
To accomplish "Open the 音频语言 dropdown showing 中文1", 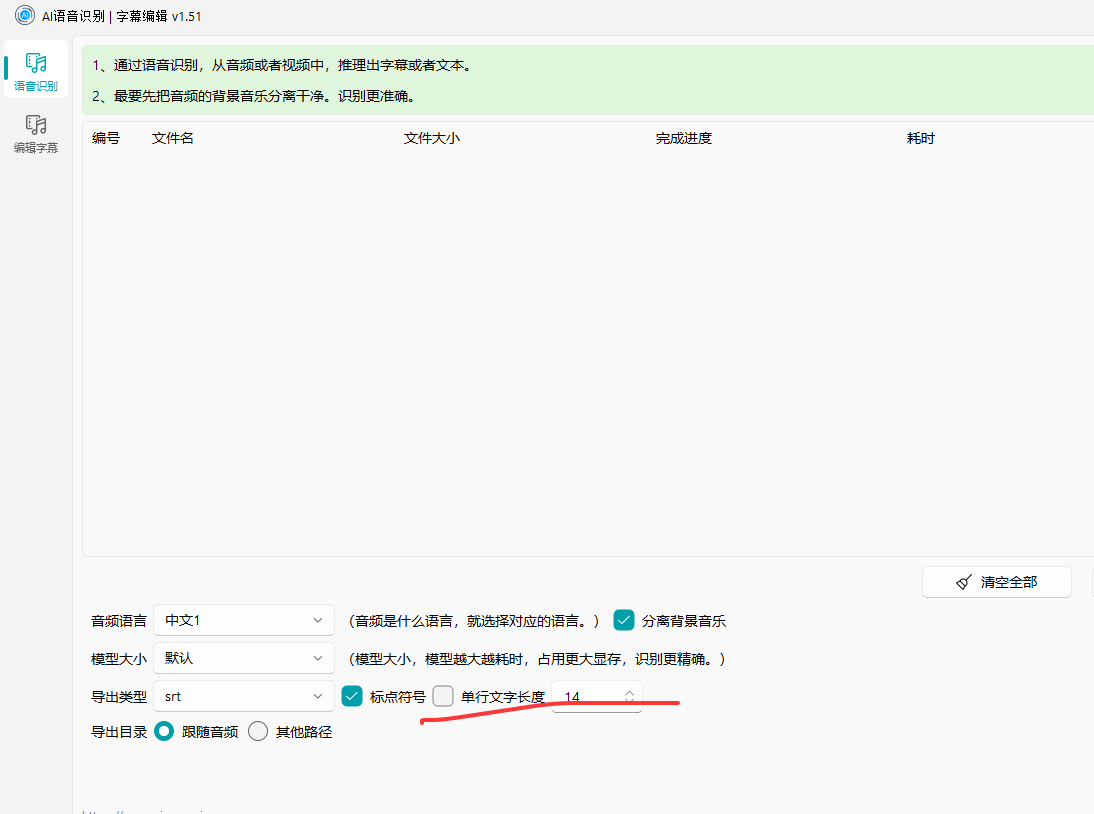I will pyautogui.click(x=243, y=620).
